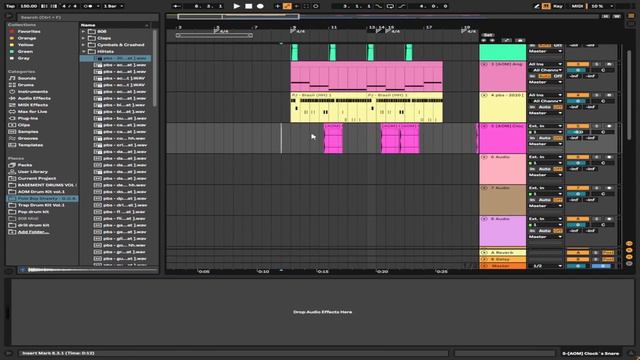The height and width of the screenshot is (360, 640).
Task: Open the MIDI Effects category
Action: [x=33, y=105]
